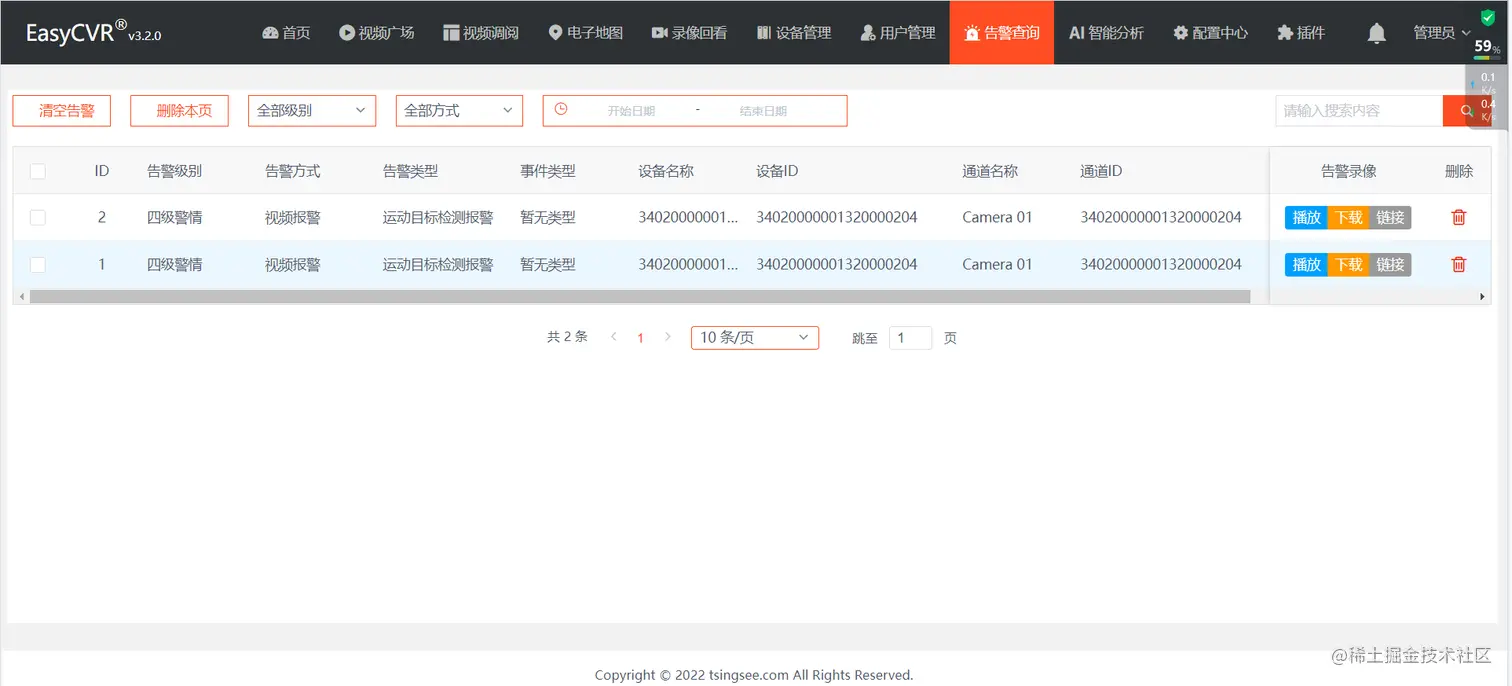Open the 首页 home tab
Screen dimensions: 1512x686
[x=286, y=33]
